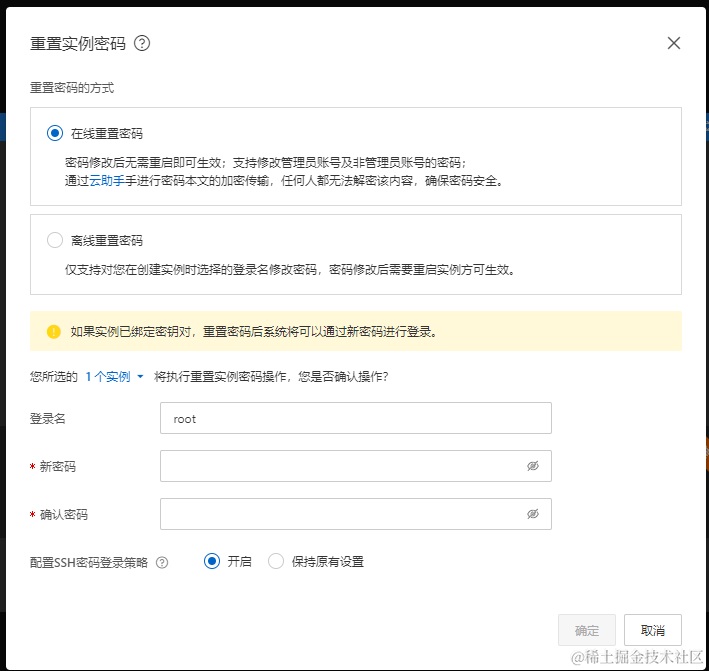This screenshot has height=671, width=709.
Task: Click the 登录名 root input field
Action: 356,418
